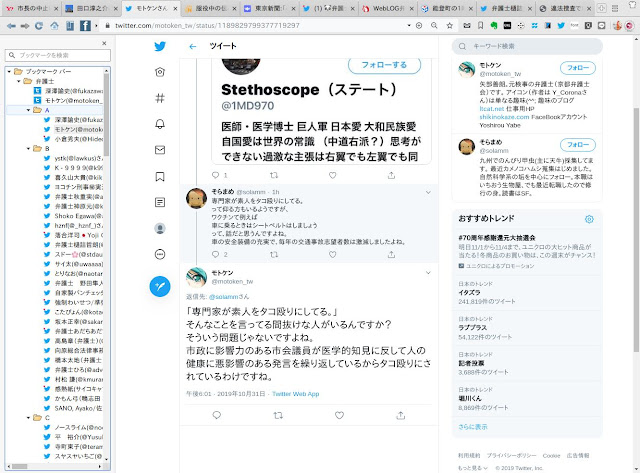Expand the もっと見る footer menu

(473, 468)
